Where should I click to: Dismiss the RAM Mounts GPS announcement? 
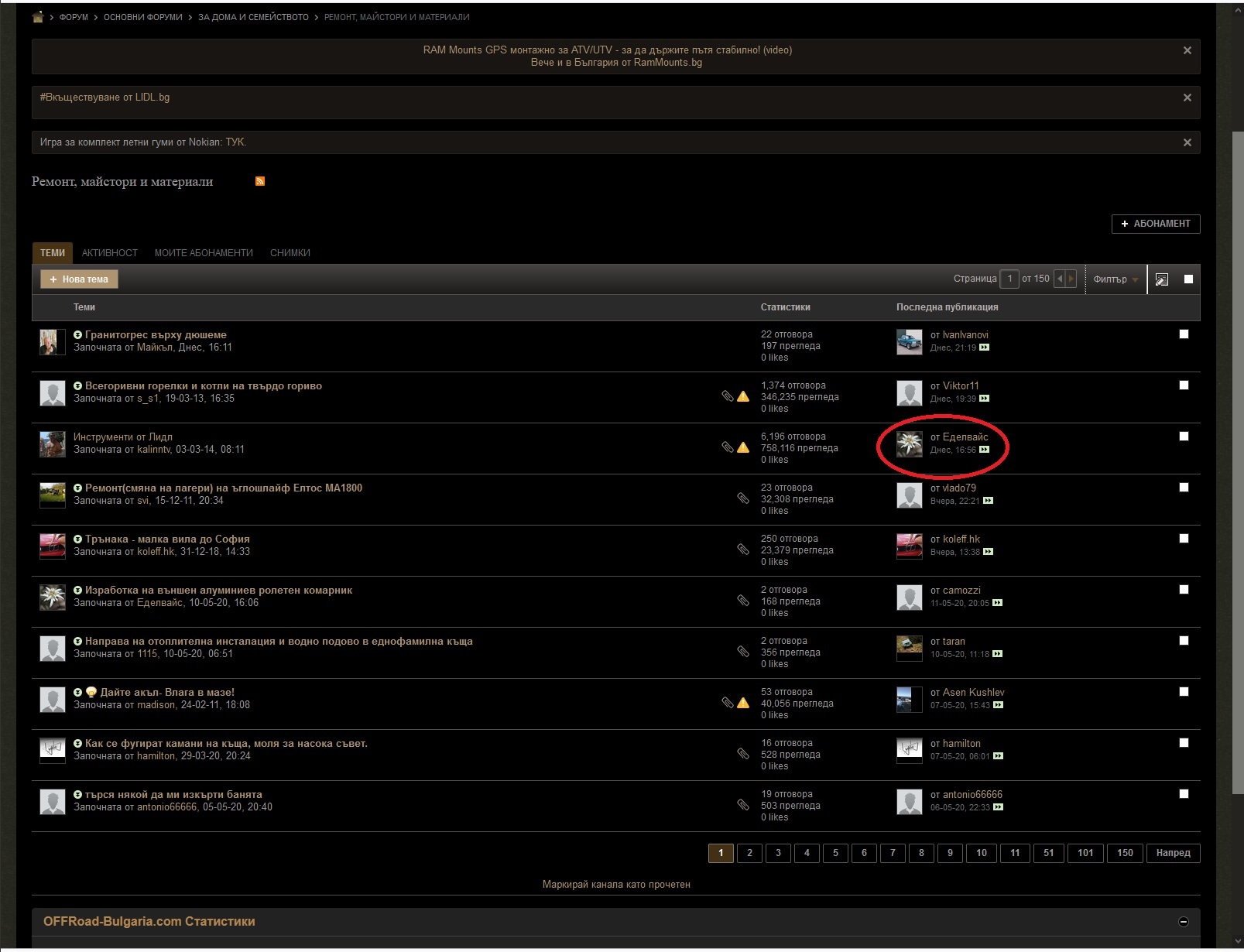(1187, 50)
